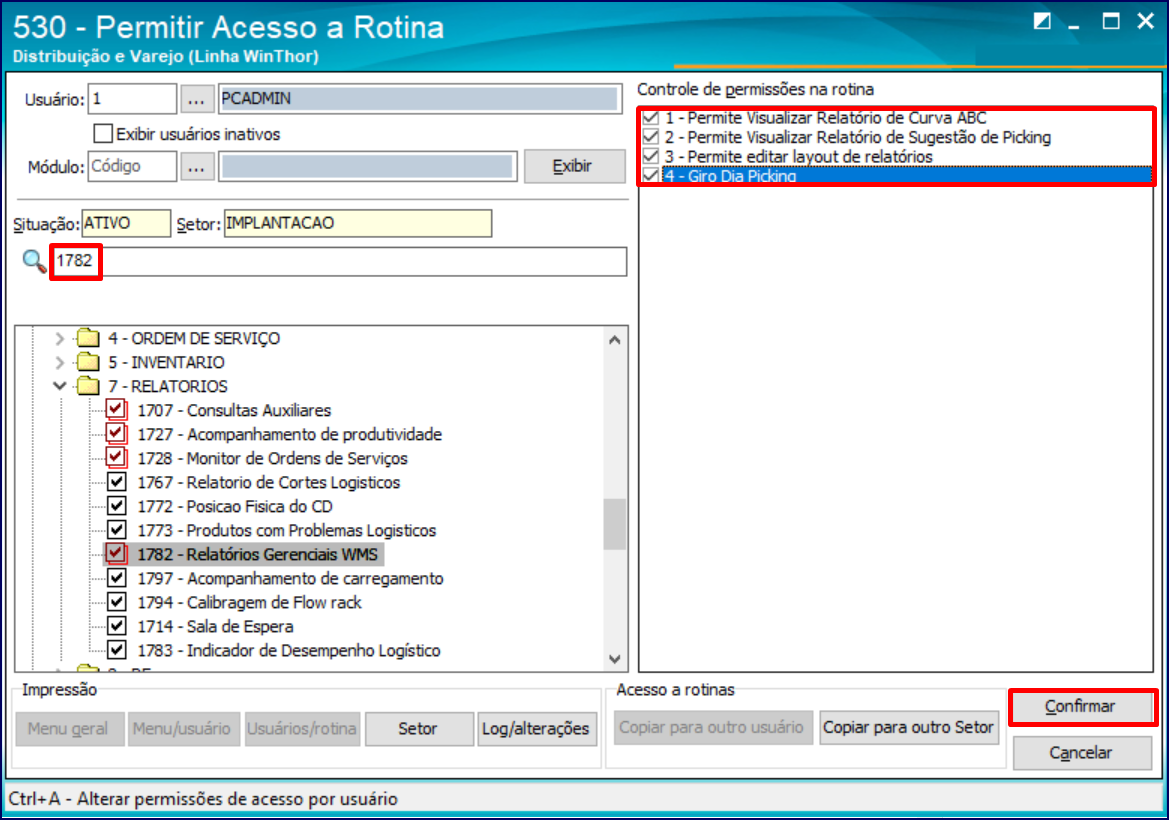1169x820 pixels.
Task: Select 1714 - Sala de Espera label
Action: [x=215, y=627]
